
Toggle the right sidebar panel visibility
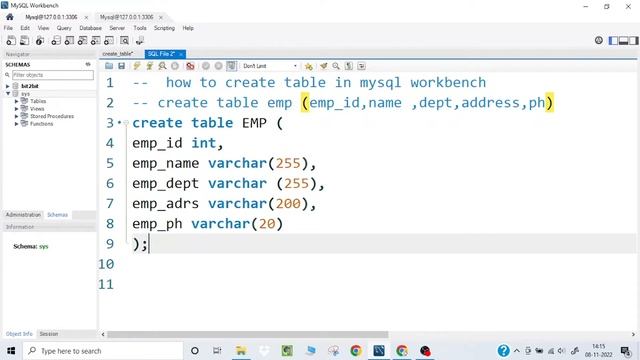(x=633, y=40)
